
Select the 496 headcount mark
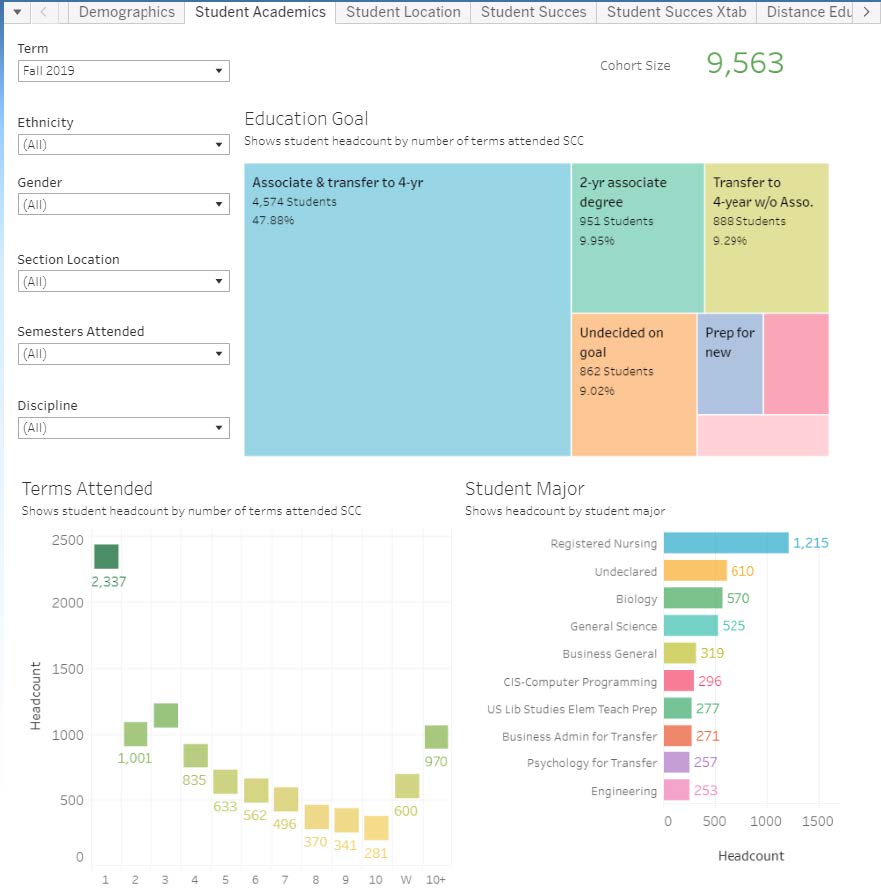(286, 799)
